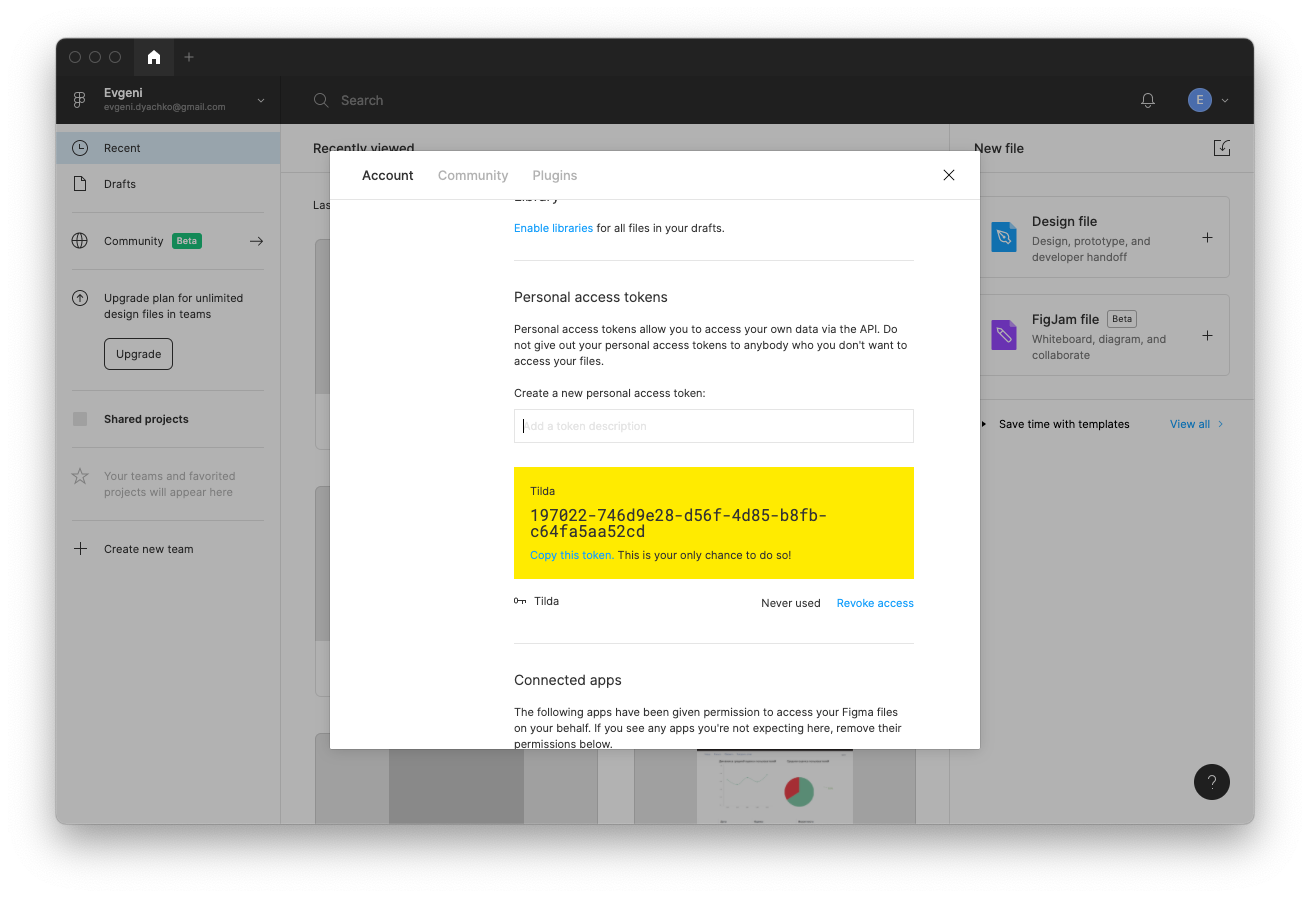Click the Design file pen icon

coord(1004,237)
